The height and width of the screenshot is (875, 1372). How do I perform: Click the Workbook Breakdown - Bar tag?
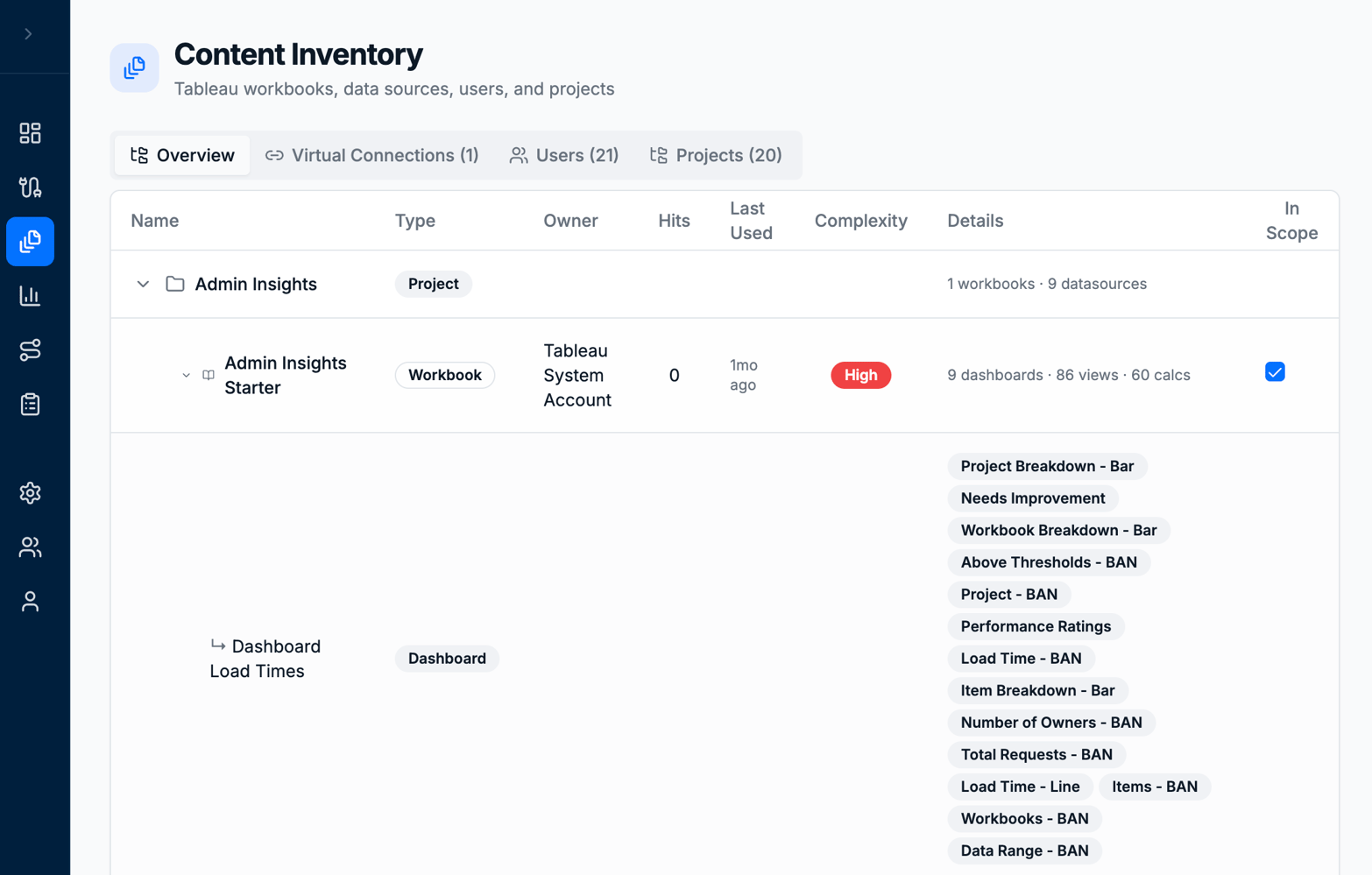(x=1058, y=531)
